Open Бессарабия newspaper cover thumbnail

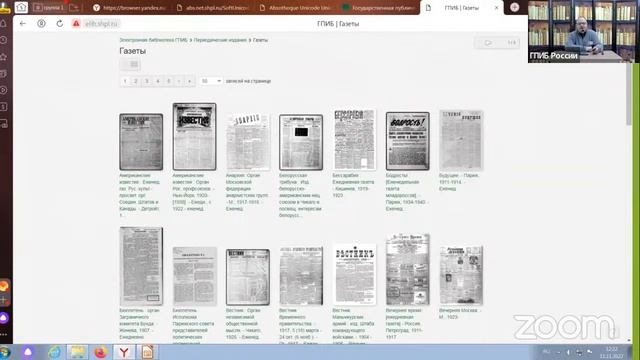pos(354,140)
